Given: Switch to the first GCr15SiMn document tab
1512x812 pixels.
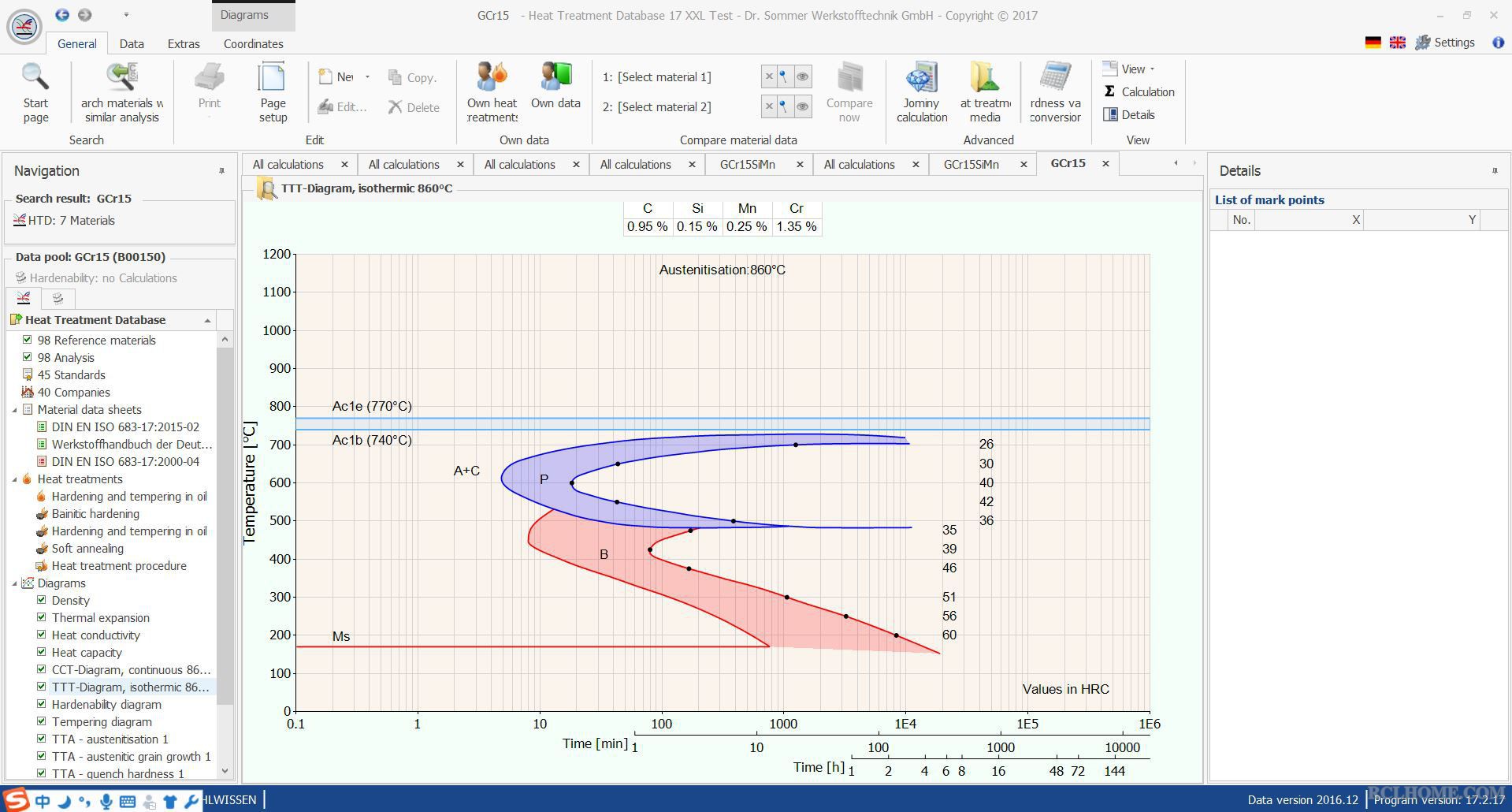Looking at the screenshot, I should click(747, 164).
